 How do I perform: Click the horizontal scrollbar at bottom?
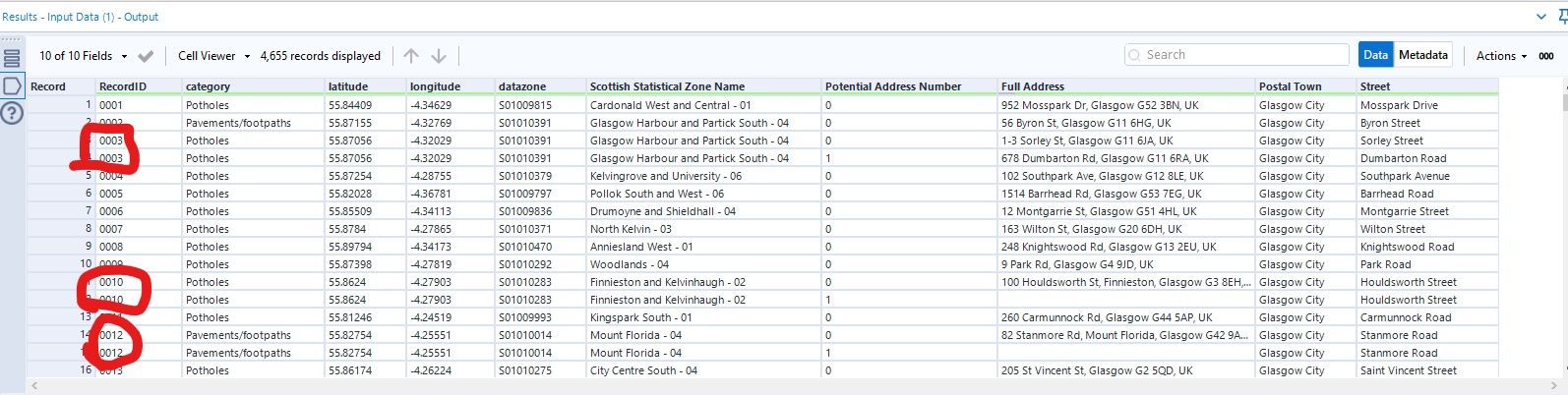click(x=787, y=386)
